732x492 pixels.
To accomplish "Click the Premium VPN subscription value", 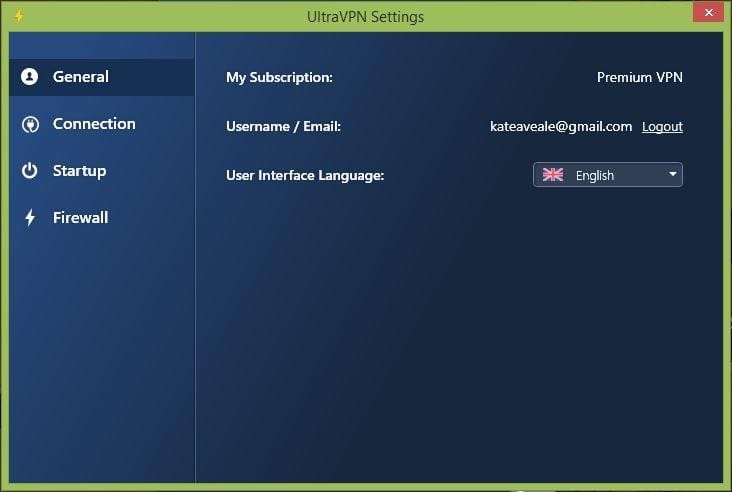I will click(640, 77).
